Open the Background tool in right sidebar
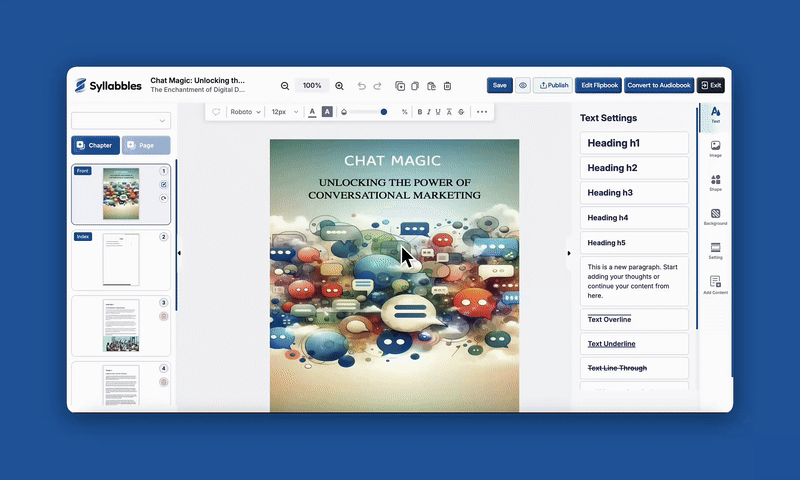800x480 pixels. coord(715,216)
